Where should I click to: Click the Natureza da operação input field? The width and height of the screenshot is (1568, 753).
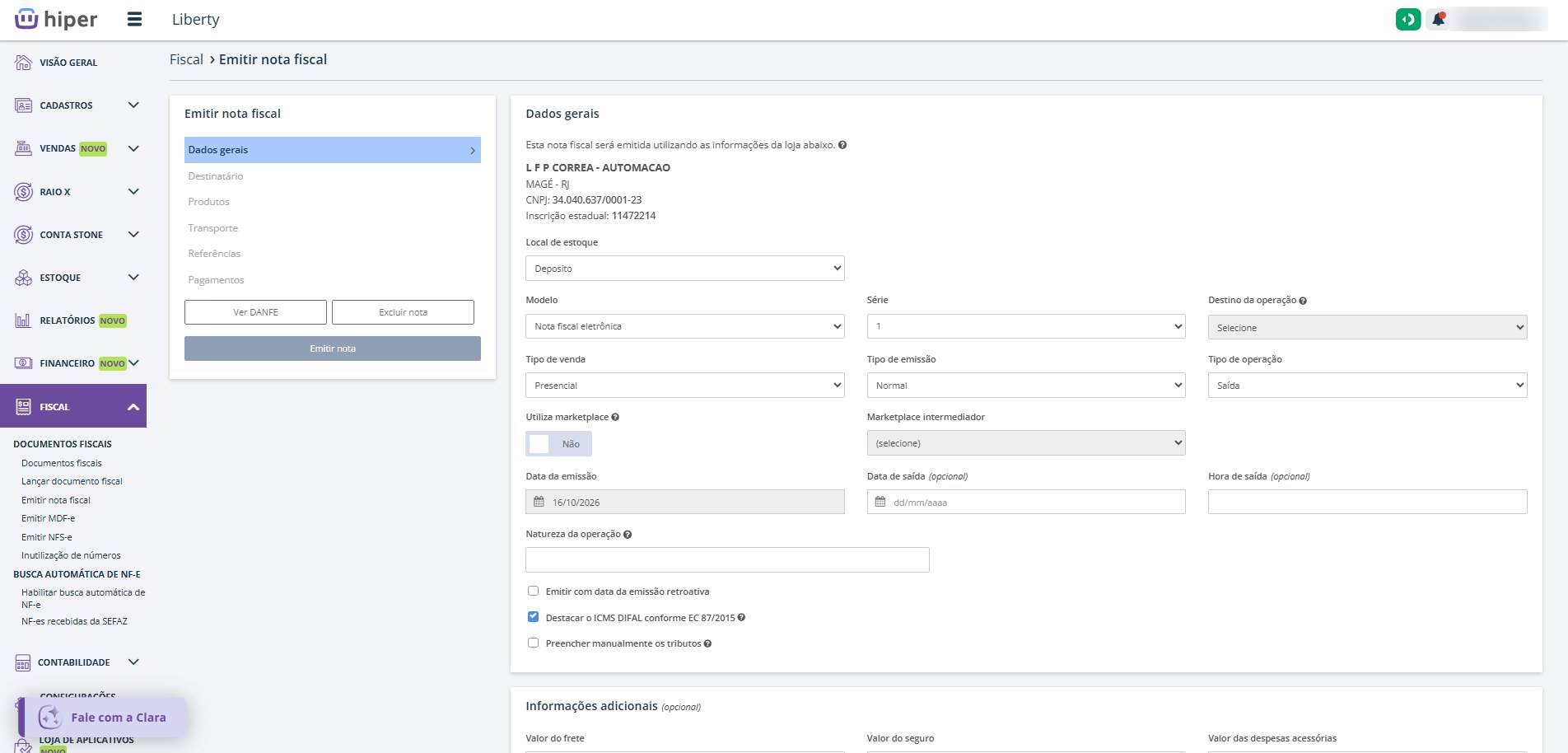pyautogui.click(x=727, y=560)
